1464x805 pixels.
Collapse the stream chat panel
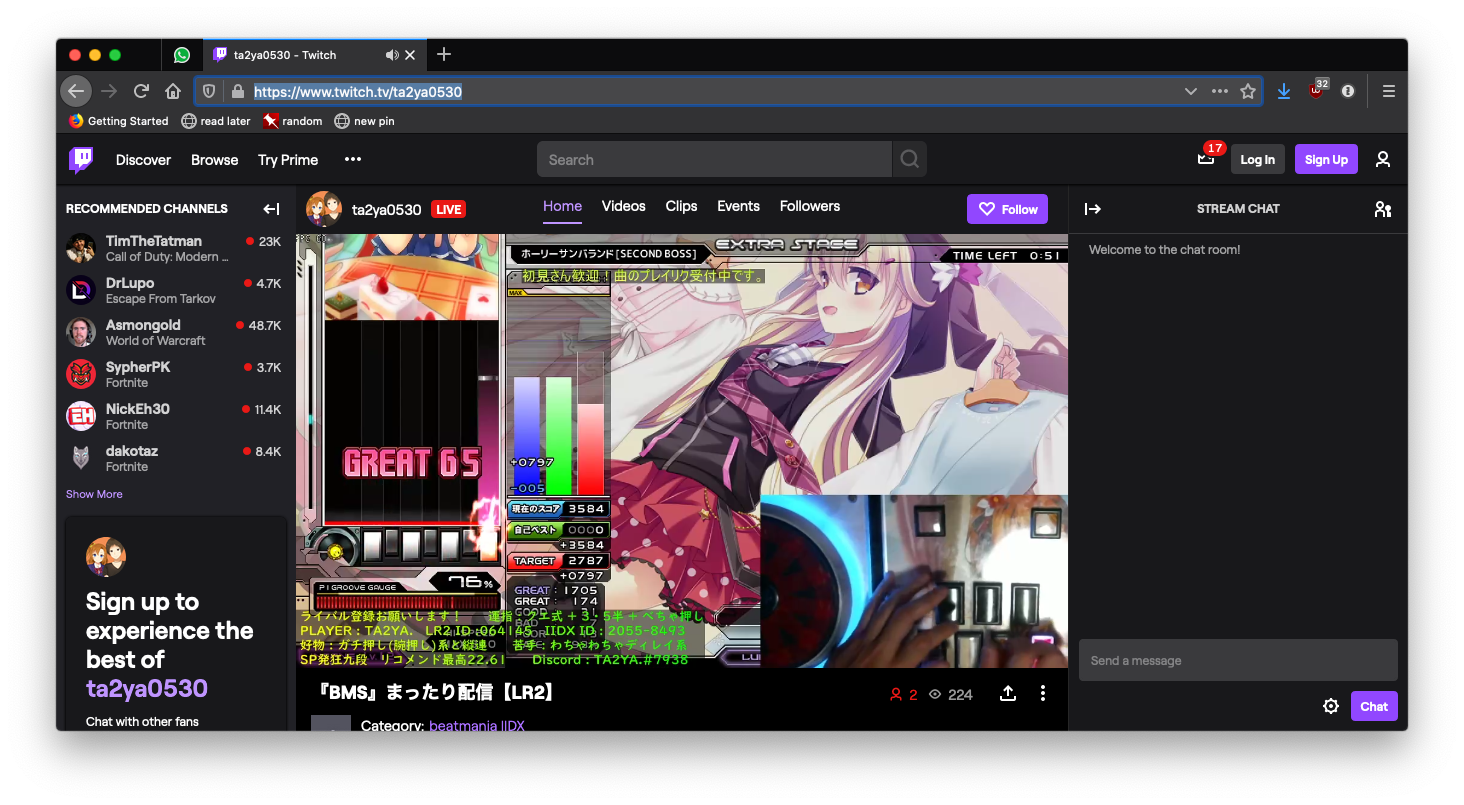1093,209
